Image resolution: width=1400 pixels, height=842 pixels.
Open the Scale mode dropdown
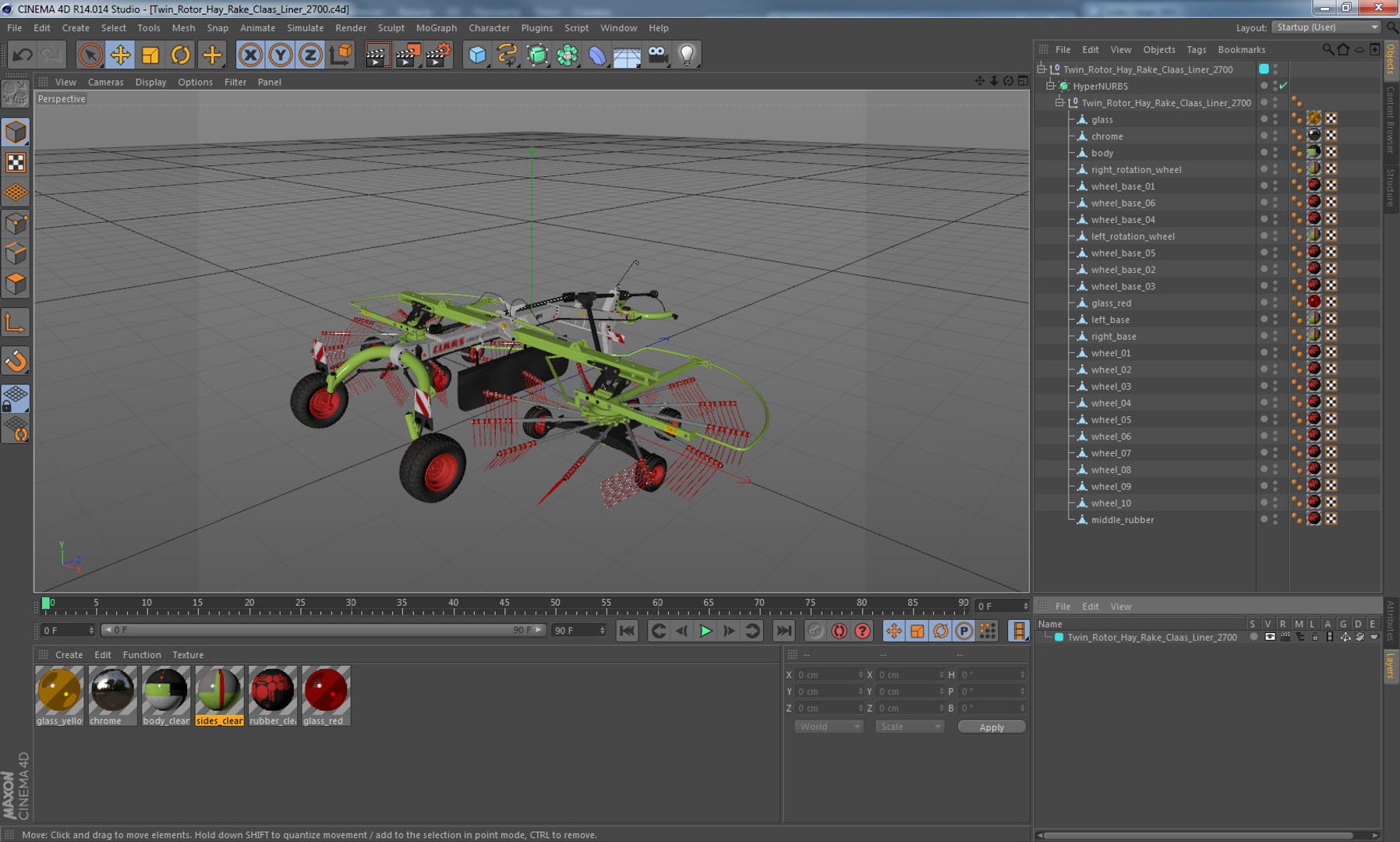click(909, 727)
